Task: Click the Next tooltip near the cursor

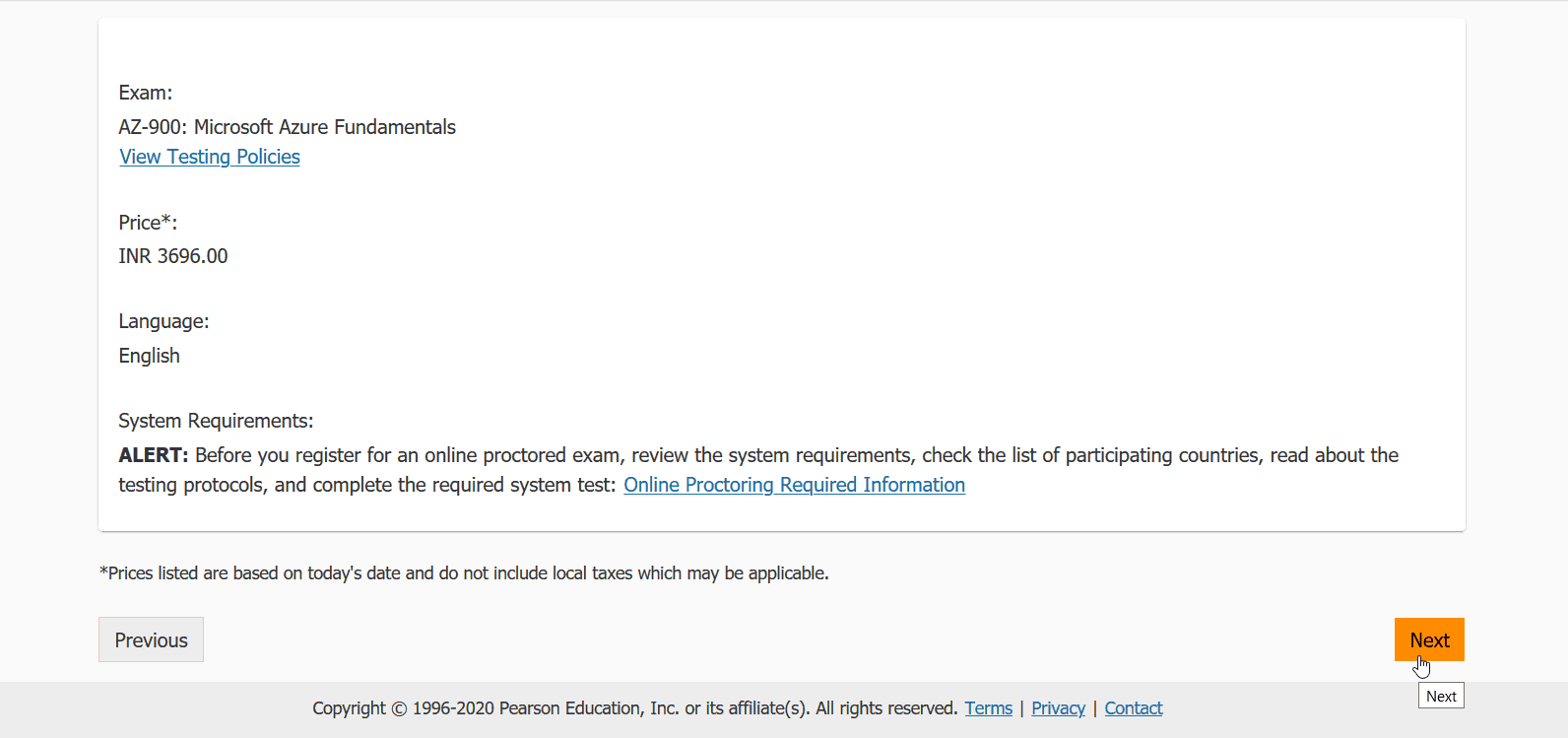Action: click(1440, 695)
